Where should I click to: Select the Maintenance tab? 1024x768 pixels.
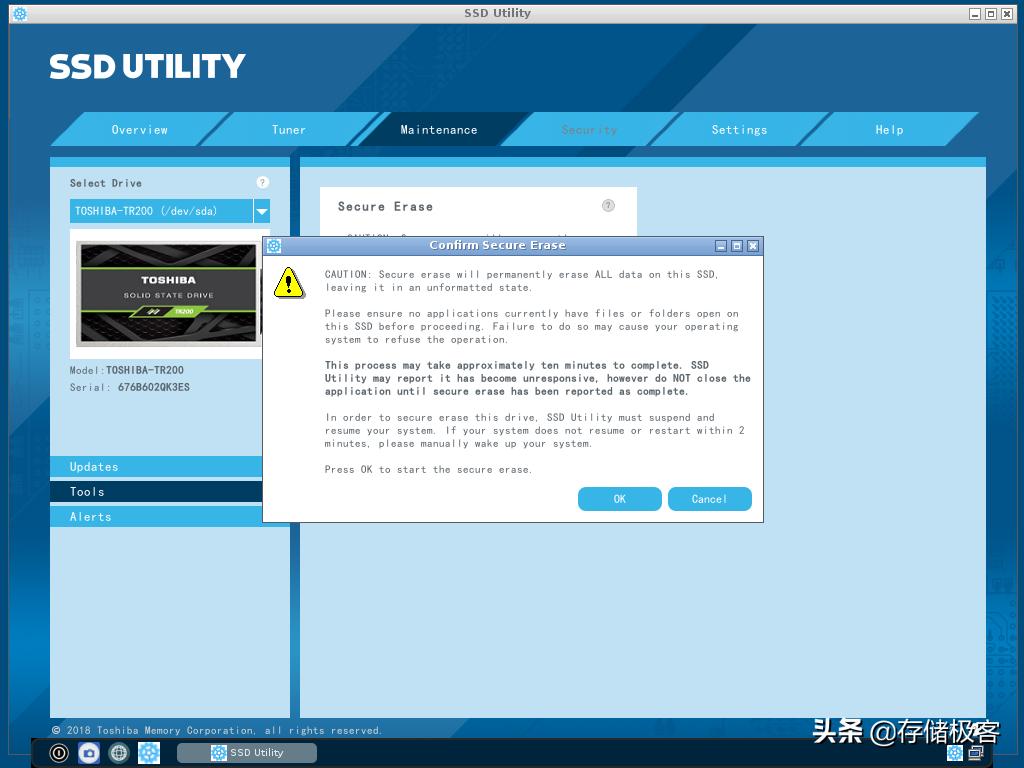coord(439,129)
